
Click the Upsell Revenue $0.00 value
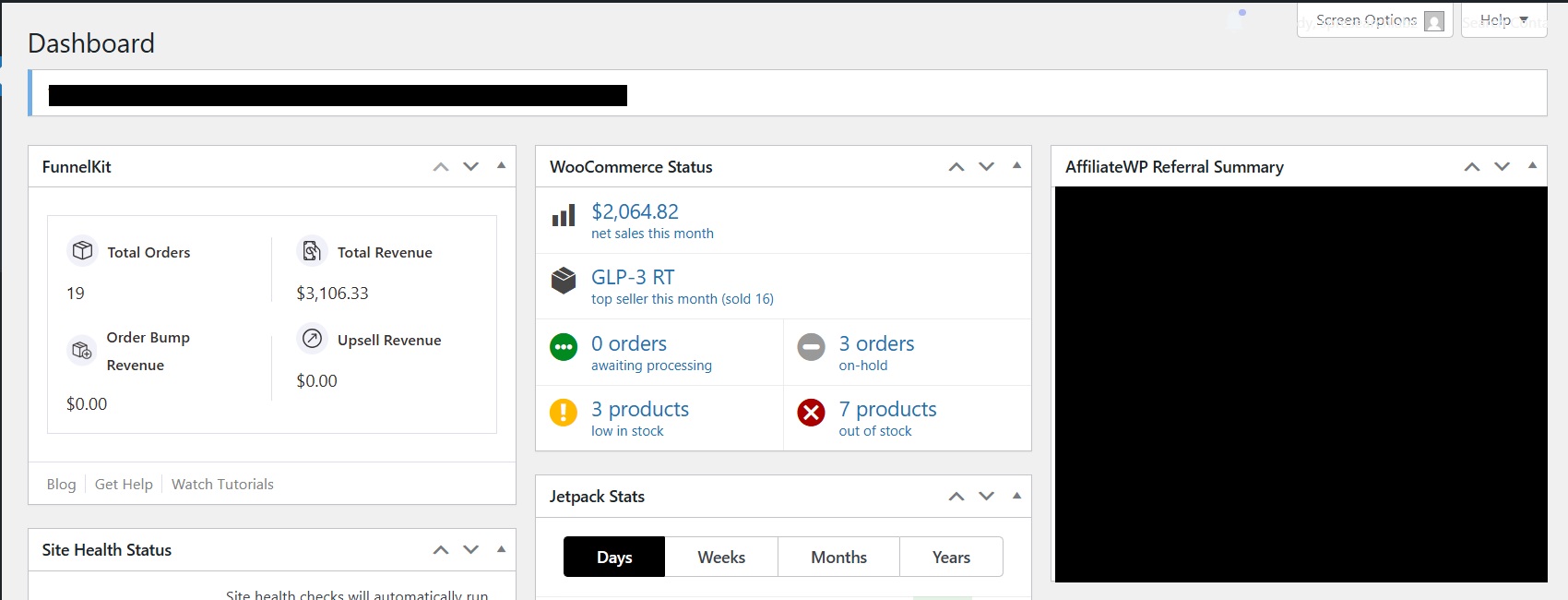[x=316, y=381]
